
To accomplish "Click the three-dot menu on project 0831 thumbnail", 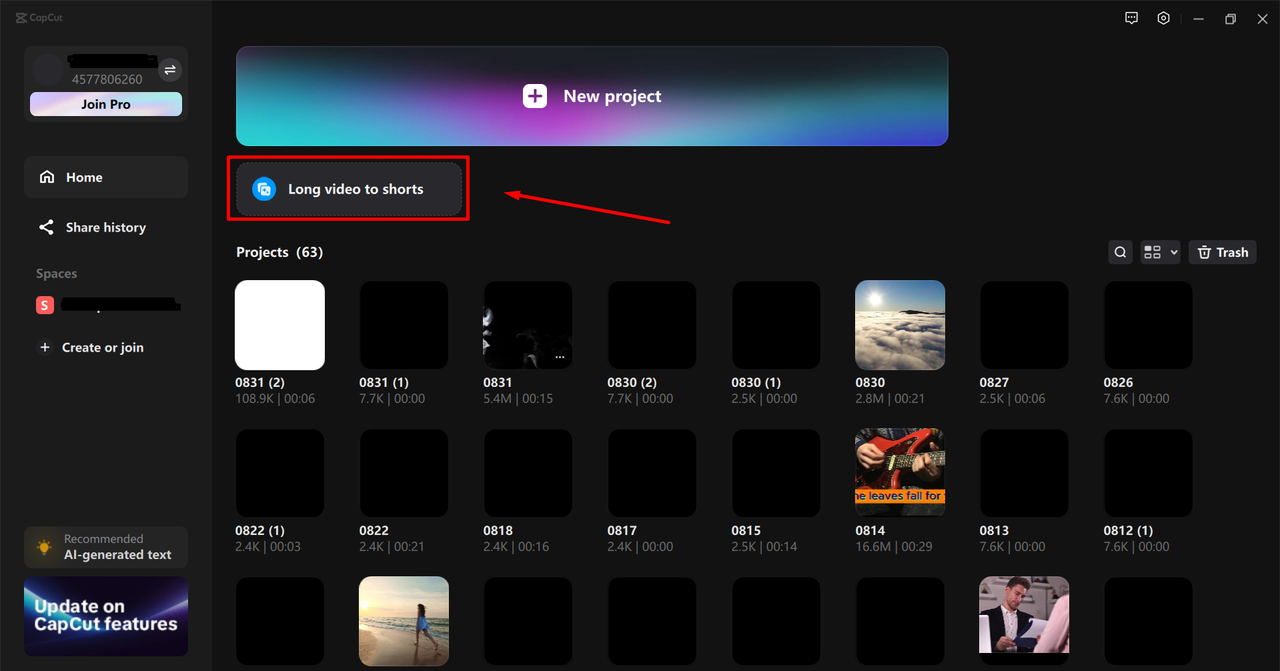I will point(560,357).
